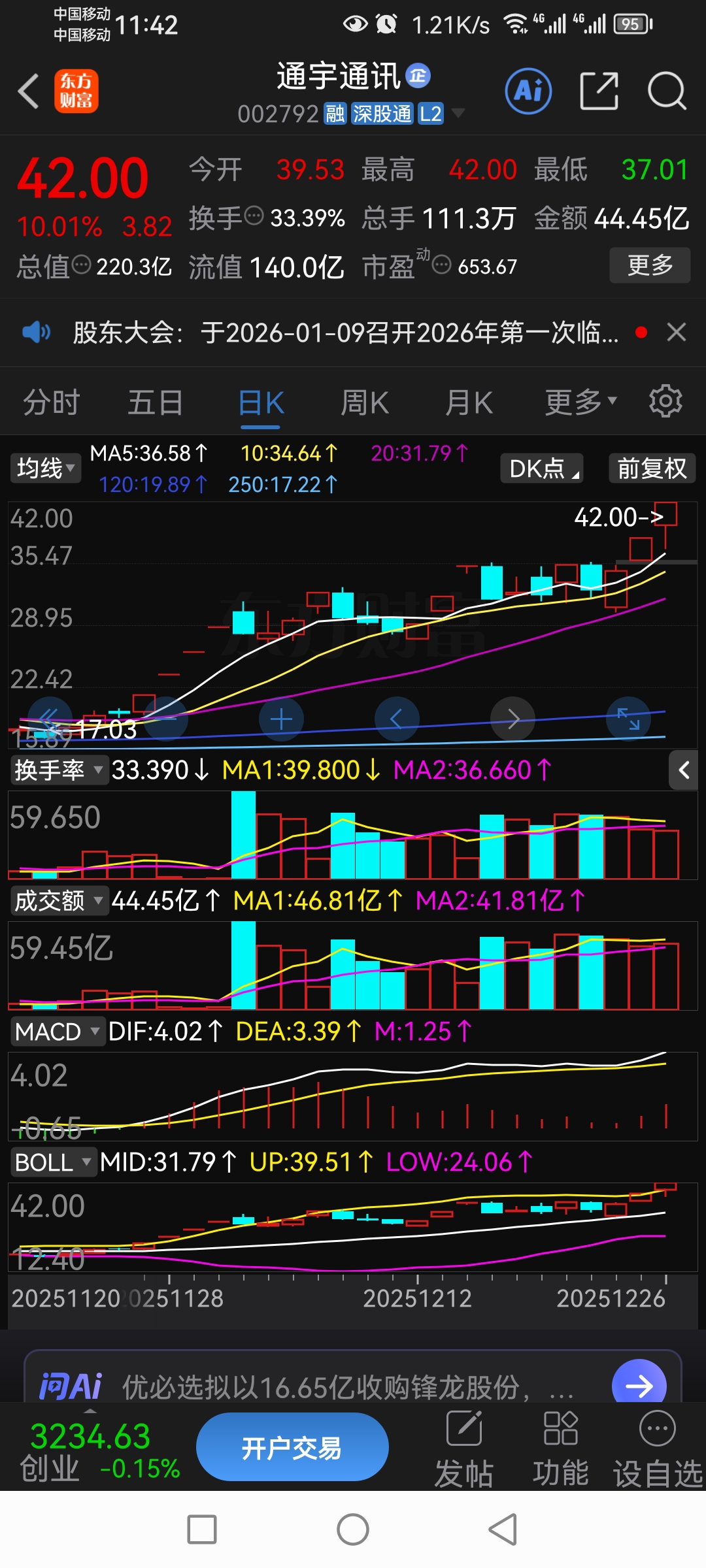Zoom in chart with plus circle button

[281, 719]
